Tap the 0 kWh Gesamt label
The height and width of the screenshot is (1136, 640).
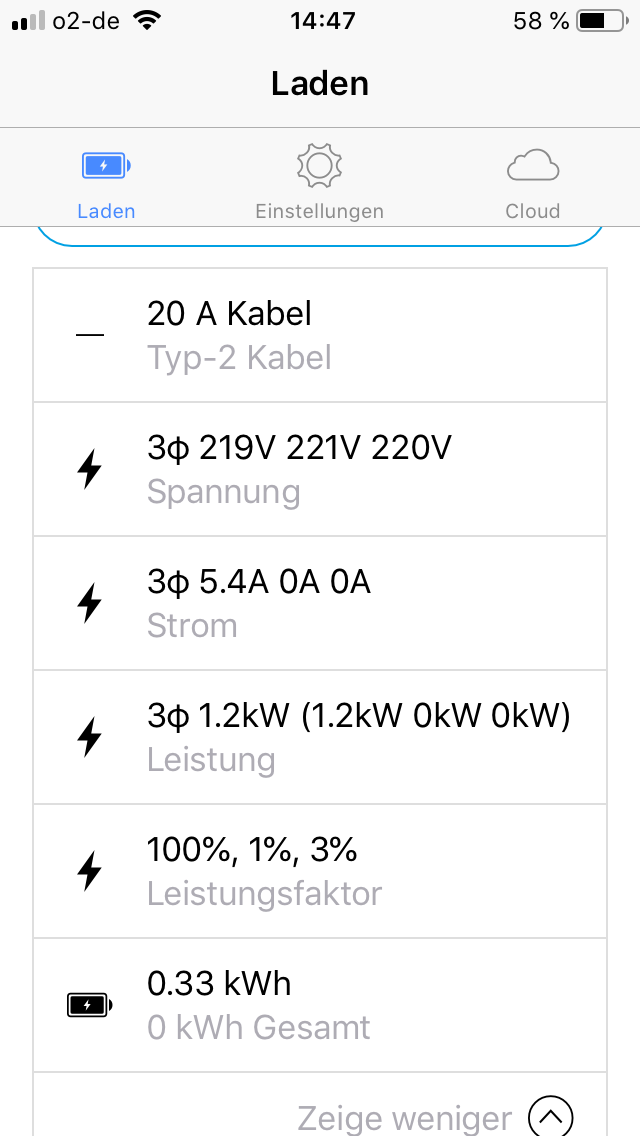(x=259, y=1027)
